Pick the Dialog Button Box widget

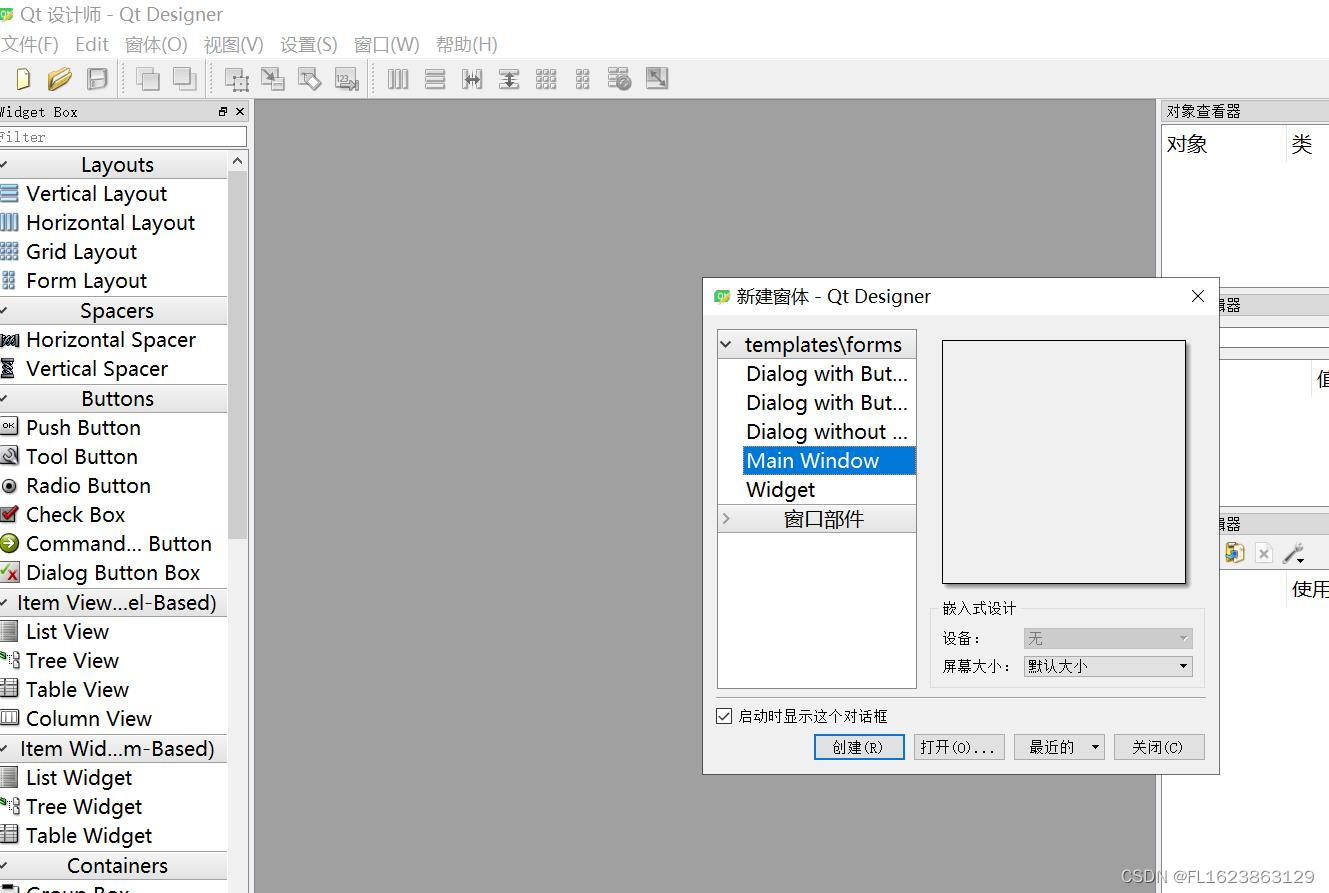(x=113, y=573)
